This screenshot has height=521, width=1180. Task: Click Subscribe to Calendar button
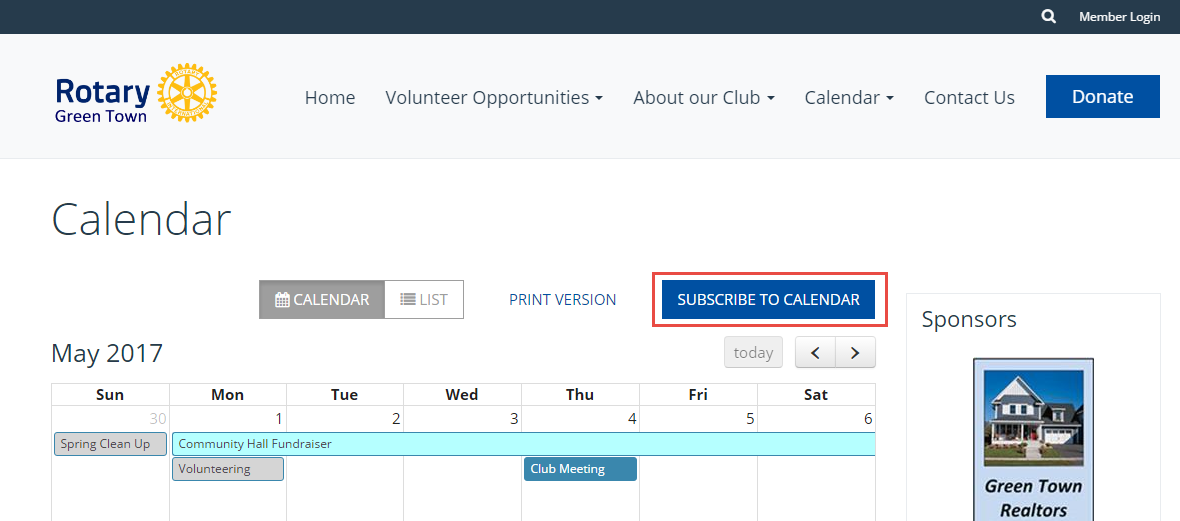pos(768,299)
